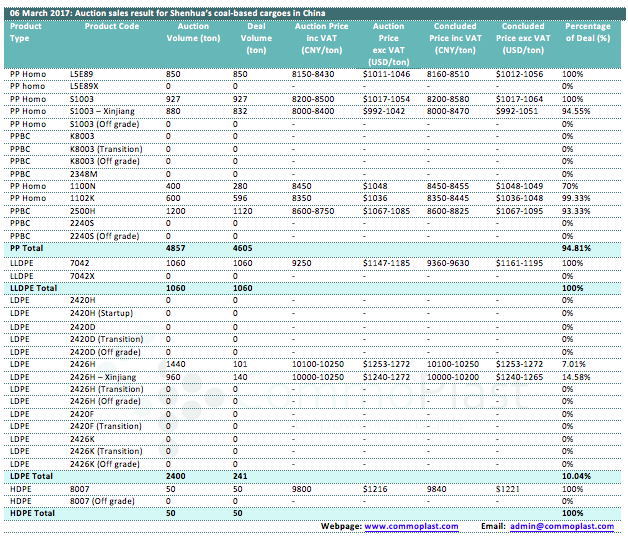
Task: Click the 7.01% deal percentage cell
Action: click(573, 366)
